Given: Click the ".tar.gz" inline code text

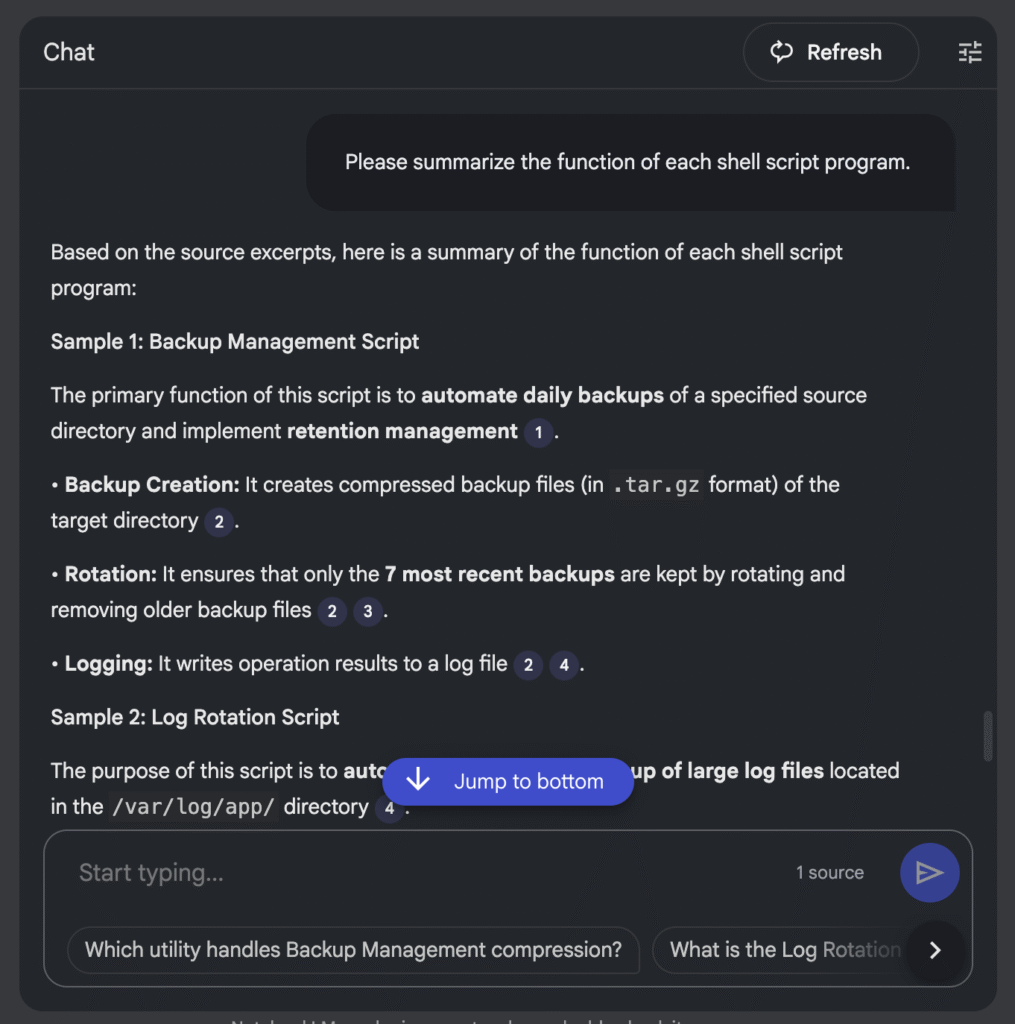Looking at the screenshot, I should [655, 486].
